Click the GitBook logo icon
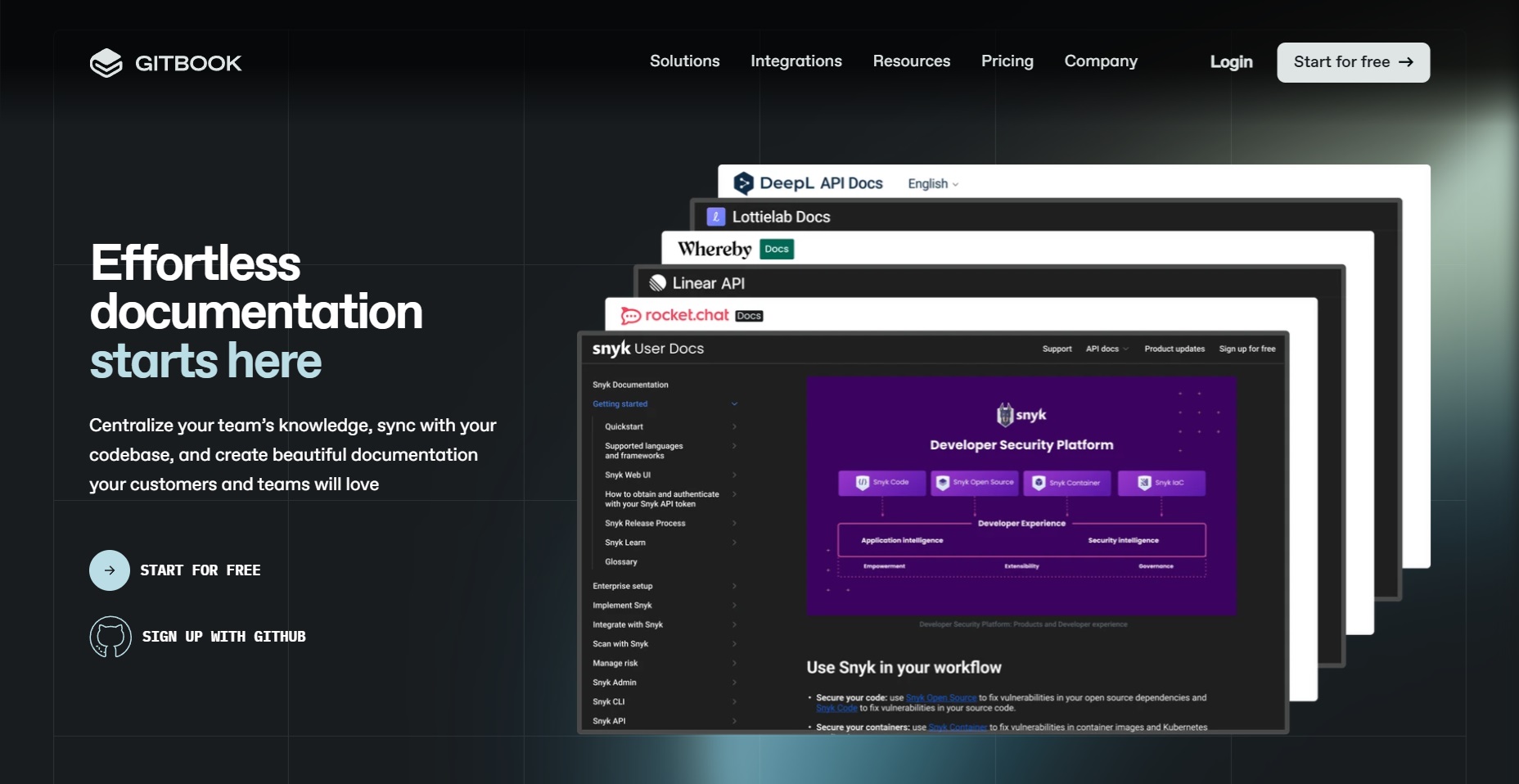 point(106,63)
